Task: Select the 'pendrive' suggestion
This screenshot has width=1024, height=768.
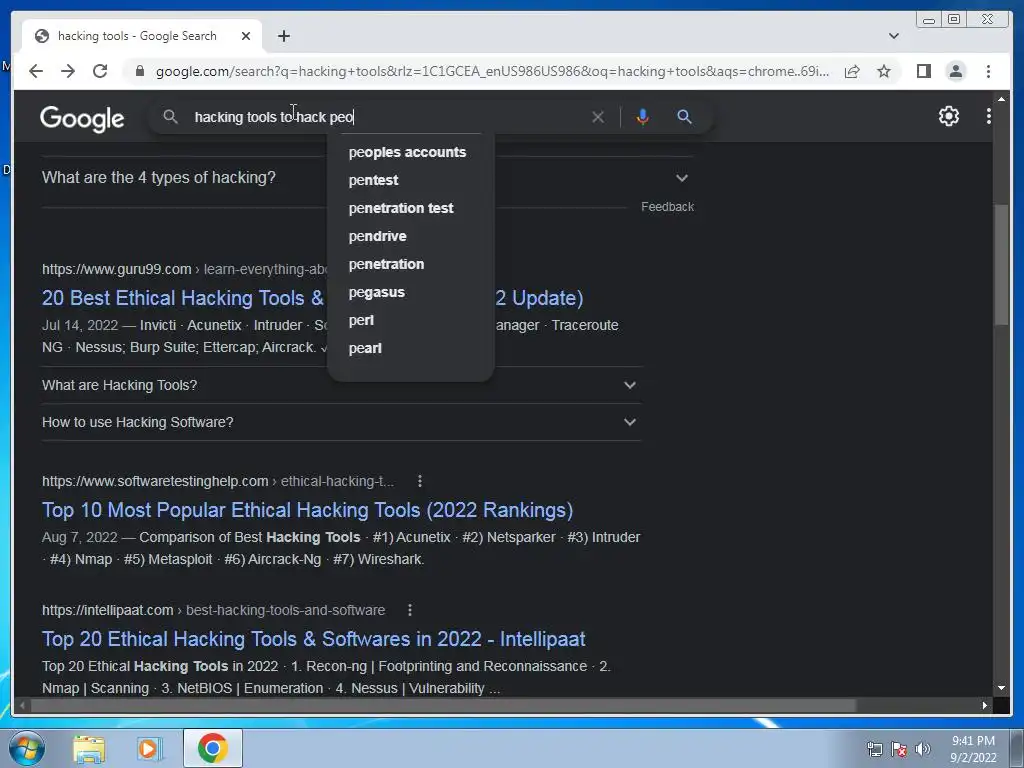Action: pyautogui.click(x=377, y=236)
